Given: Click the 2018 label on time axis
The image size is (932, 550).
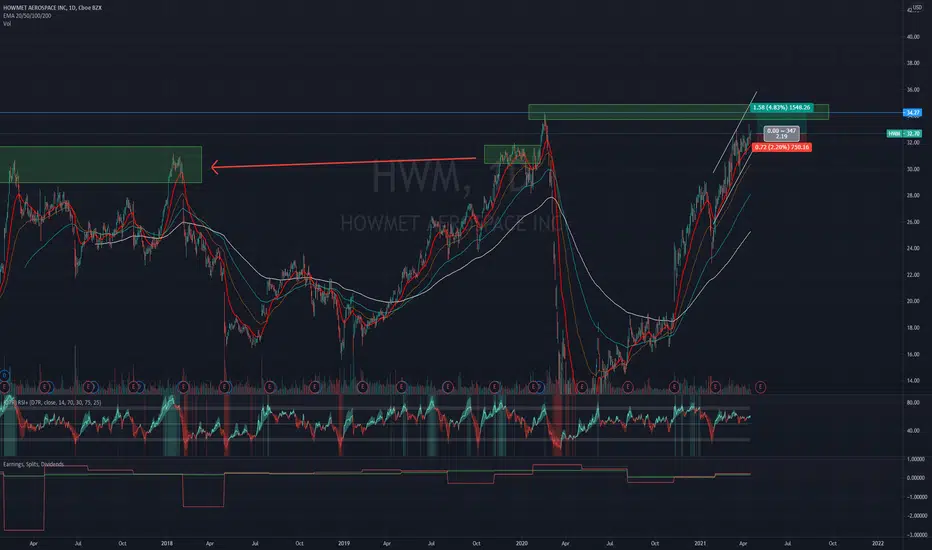Looking at the screenshot, I should coord(167,543).
